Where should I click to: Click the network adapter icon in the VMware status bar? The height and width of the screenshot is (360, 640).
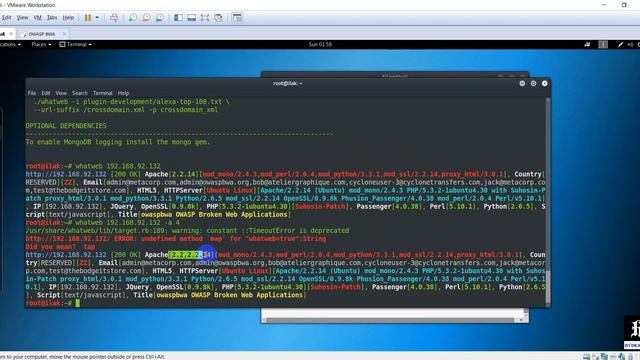tap(604, 357)
